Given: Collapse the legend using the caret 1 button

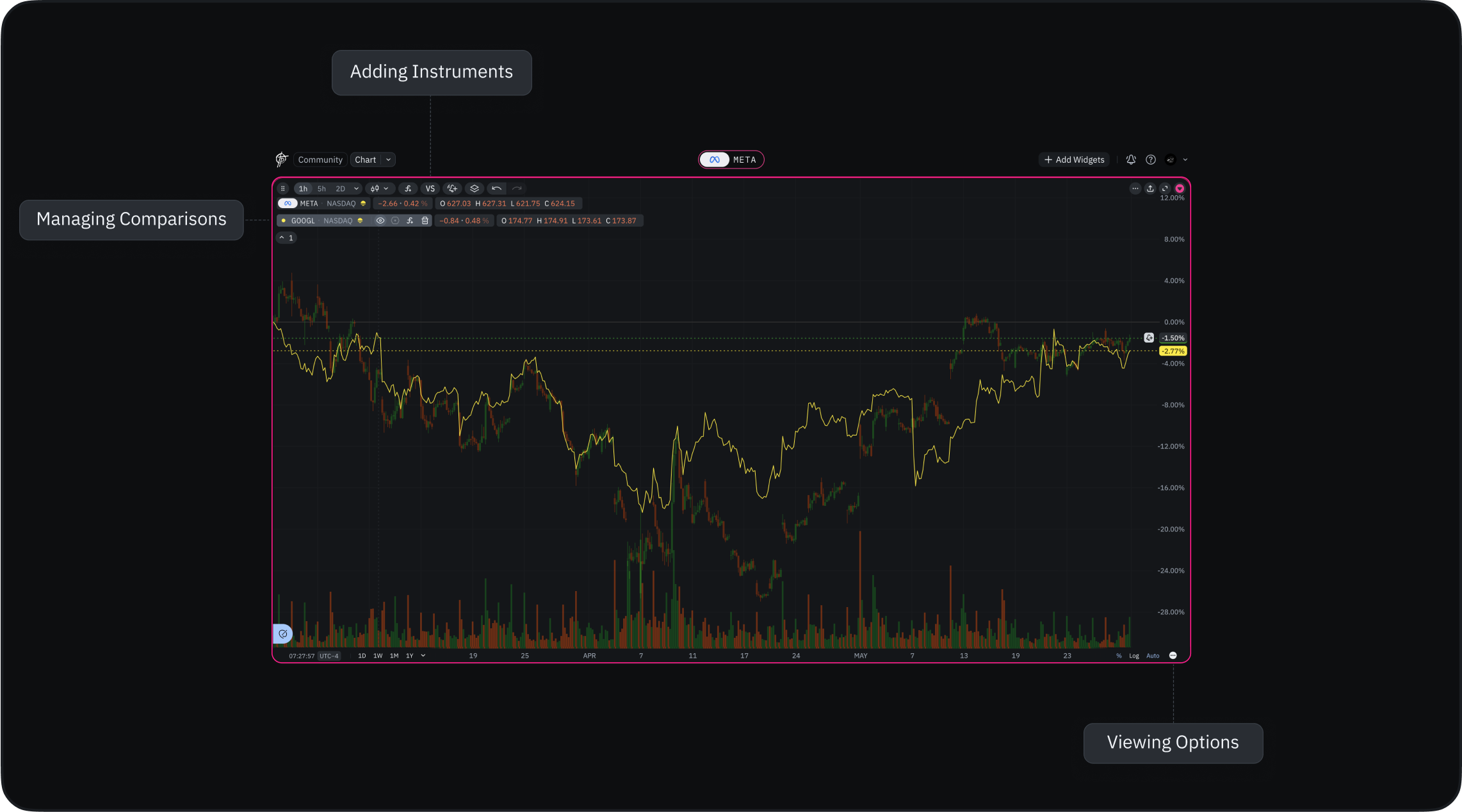Looking at the screenshot, I should point(286,238).
